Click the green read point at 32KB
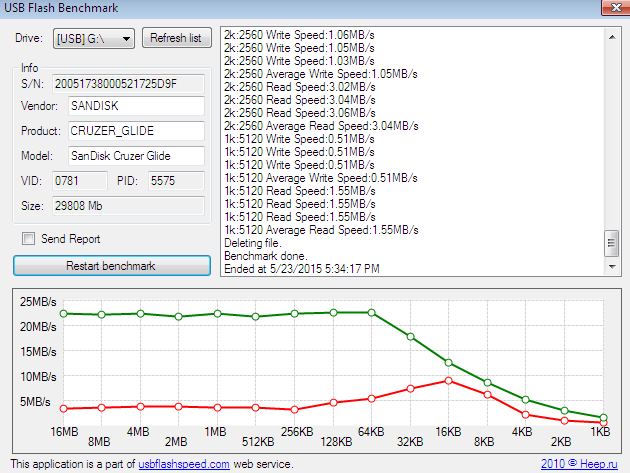This screenshot has width=630, height=473. [x=411, y=337]
